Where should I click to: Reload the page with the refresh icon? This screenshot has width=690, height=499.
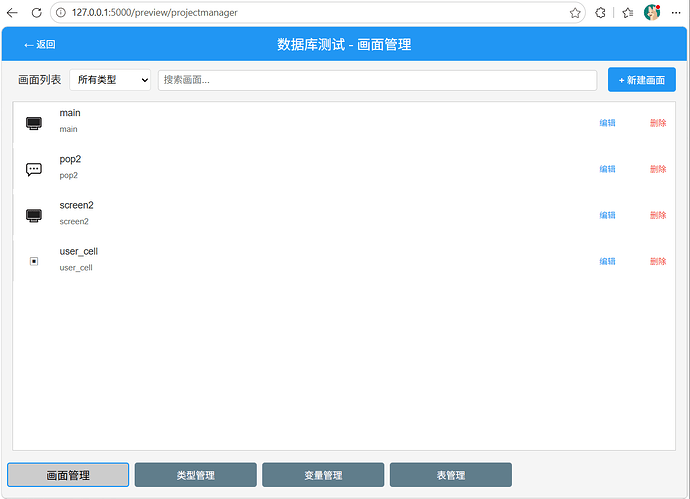point(37,13)
